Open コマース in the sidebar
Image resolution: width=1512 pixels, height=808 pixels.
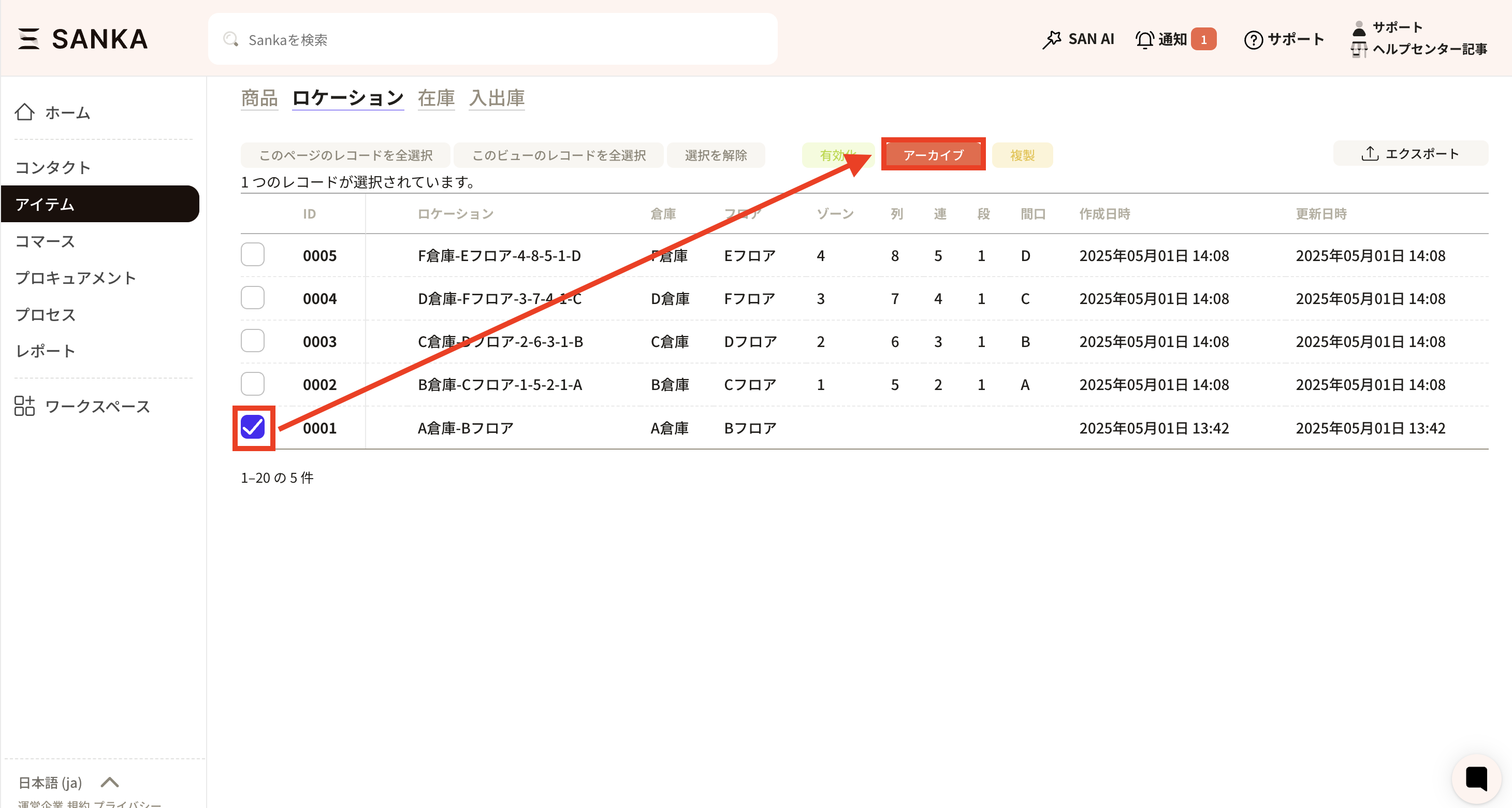(x=45, y=241)
